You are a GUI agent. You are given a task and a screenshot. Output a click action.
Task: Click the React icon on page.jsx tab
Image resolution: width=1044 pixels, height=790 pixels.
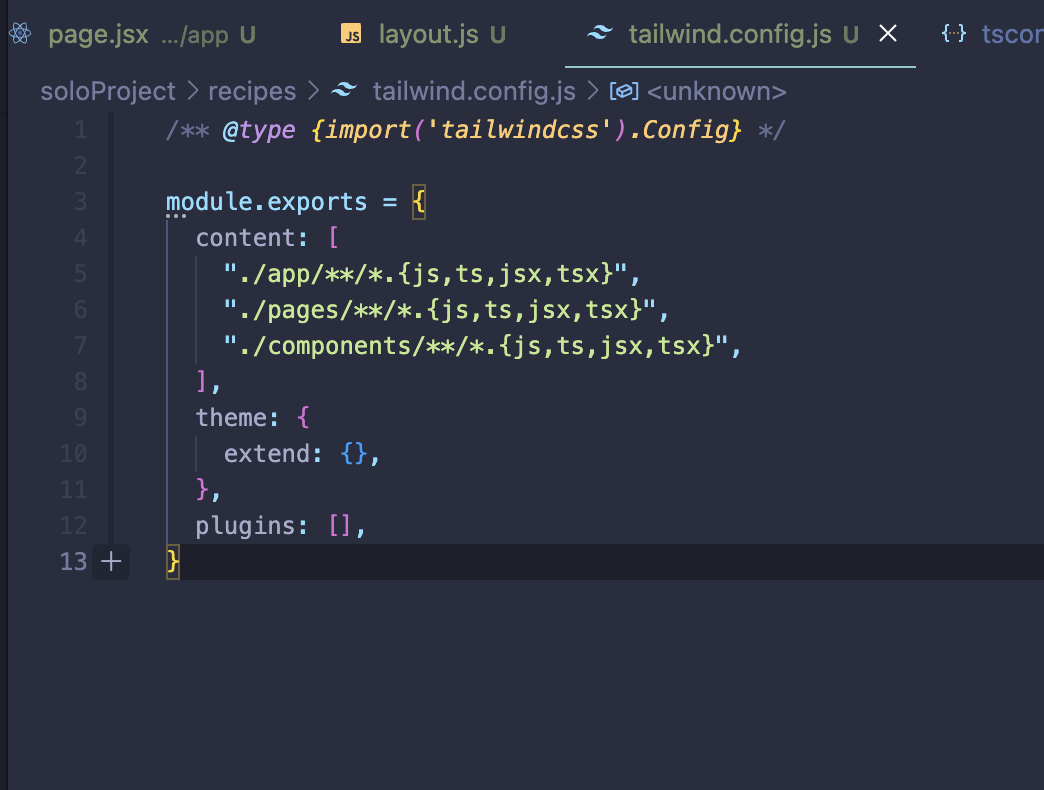tap(18, 33)
